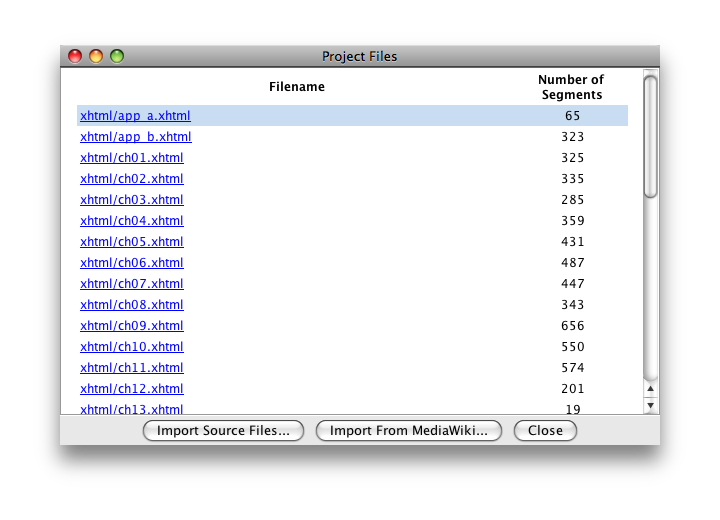Open xhtml/ch06.xhtml in the editor

click(x=132, y=263)
